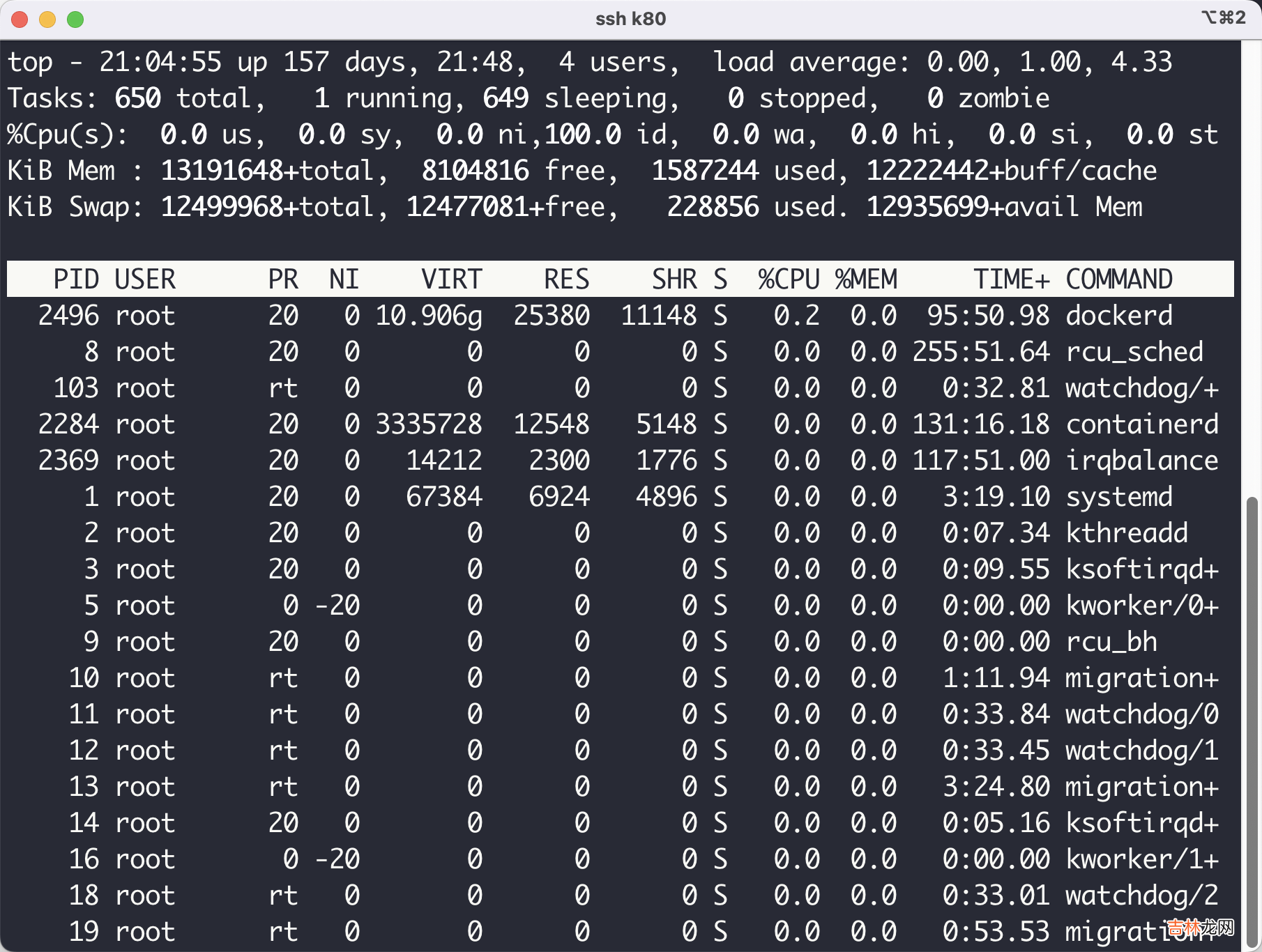Click the systemd command name
The height and width of the screenshot is (952, 1262).
pos(1119,497)
